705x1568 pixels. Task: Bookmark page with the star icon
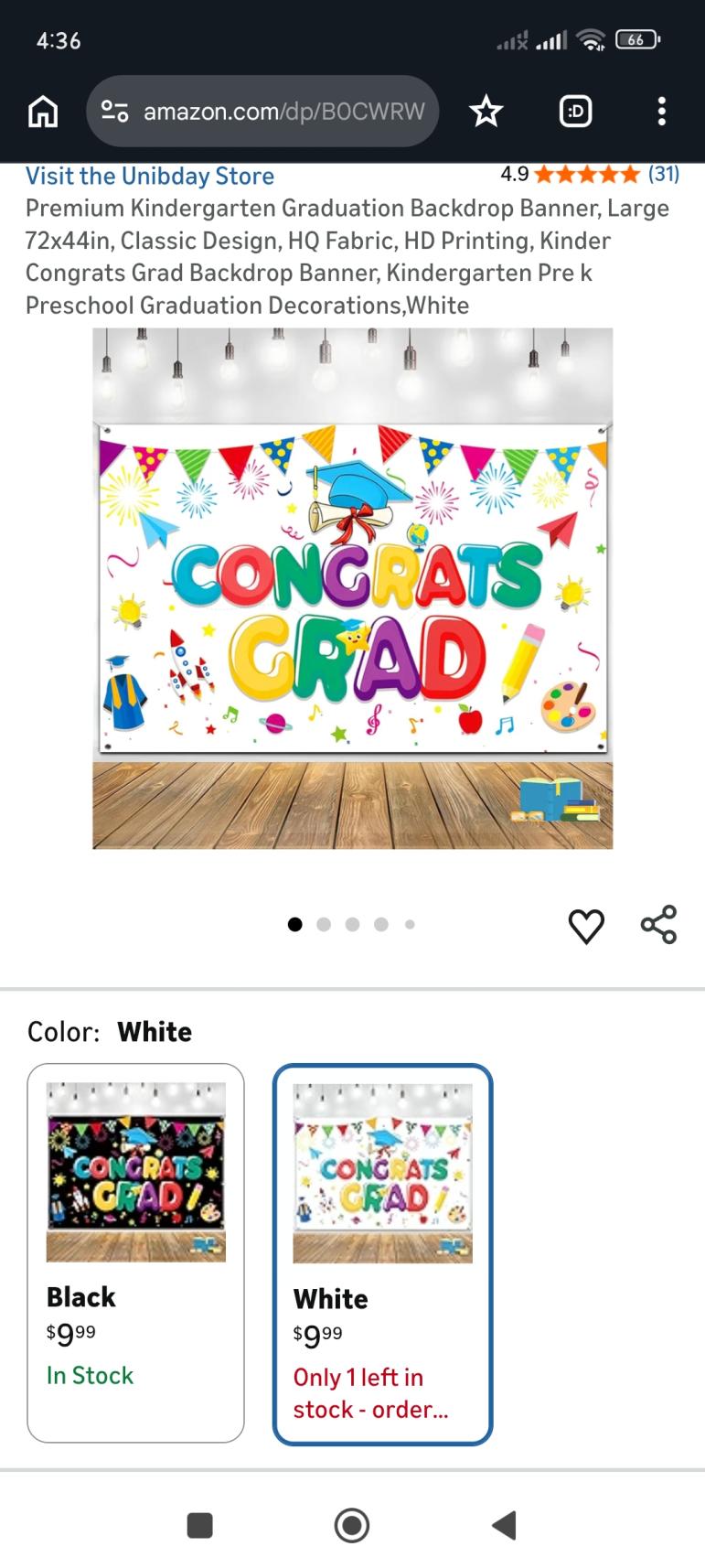[x=486, y=112]
